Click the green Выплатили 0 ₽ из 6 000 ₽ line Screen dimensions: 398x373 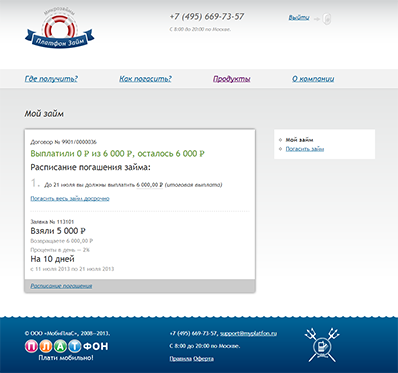117,154
